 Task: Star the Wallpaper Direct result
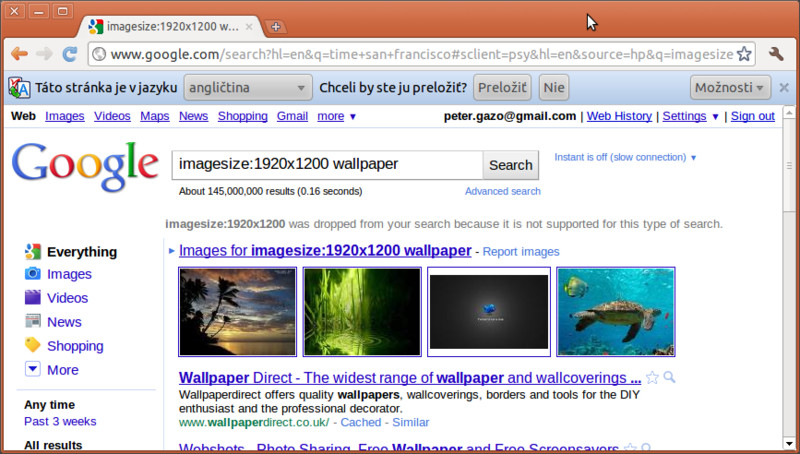pyautogui.click(x=652, y=377)
